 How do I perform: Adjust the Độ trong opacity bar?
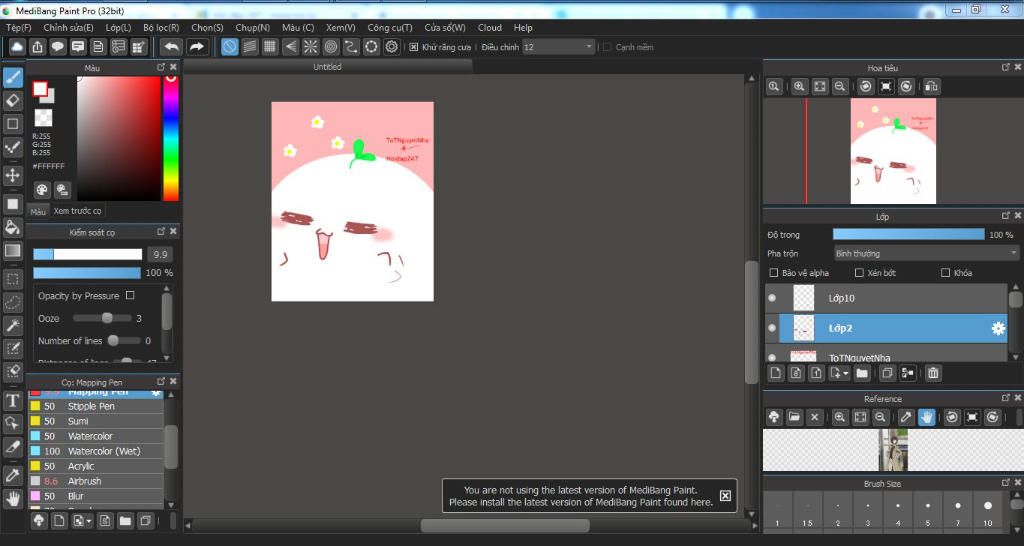pos(908,234)
